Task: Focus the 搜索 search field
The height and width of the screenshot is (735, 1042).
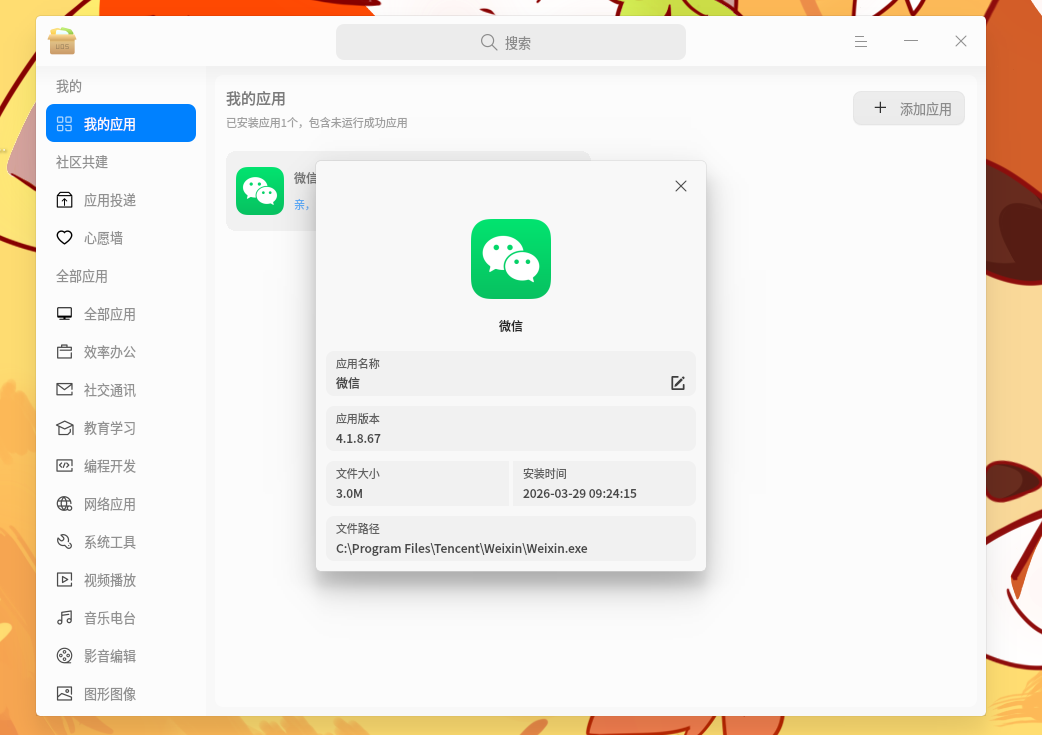Action: (x=510, y=43)
